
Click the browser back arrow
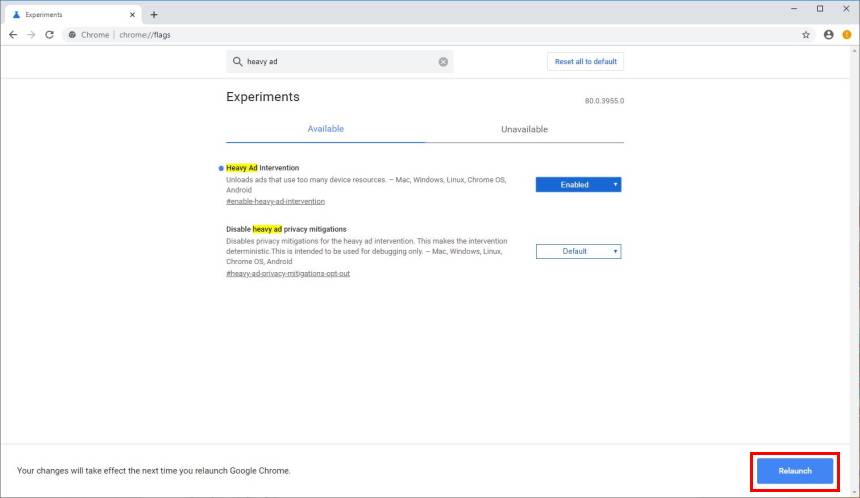13,35
